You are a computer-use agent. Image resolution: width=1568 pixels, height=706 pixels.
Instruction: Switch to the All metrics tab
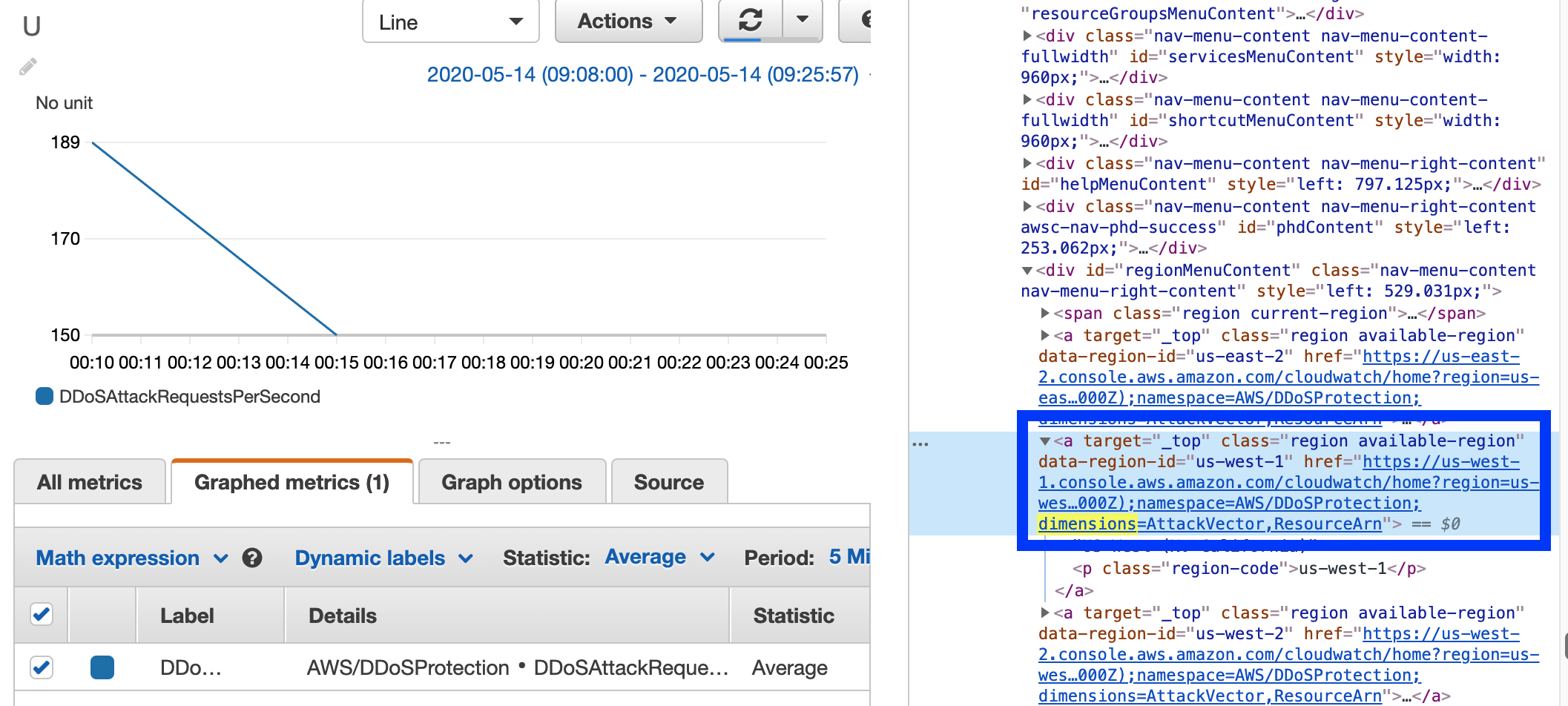point(89,482)
